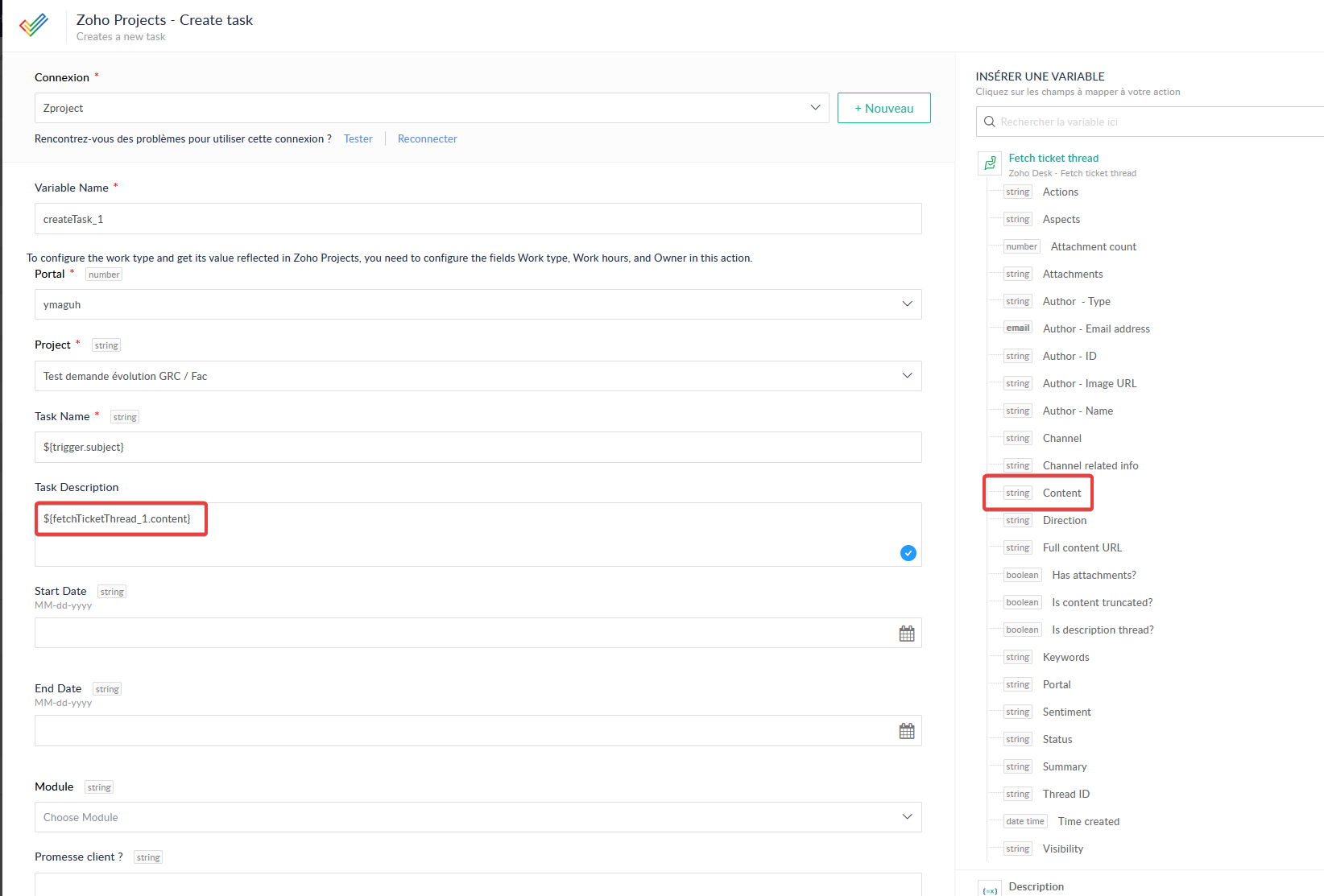Image resolution: width=1324 pixels, height=896 pixels.
Task: Click the Fetch ticket thread Zoho Desk icon
Action: pos(990,163)
